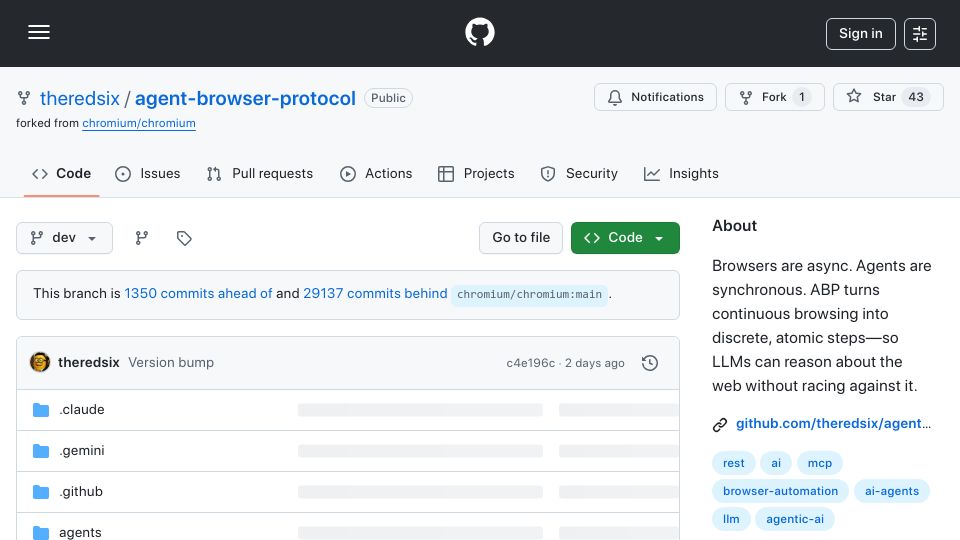
Task: Open the Projects tab
Action: point(476,174)
